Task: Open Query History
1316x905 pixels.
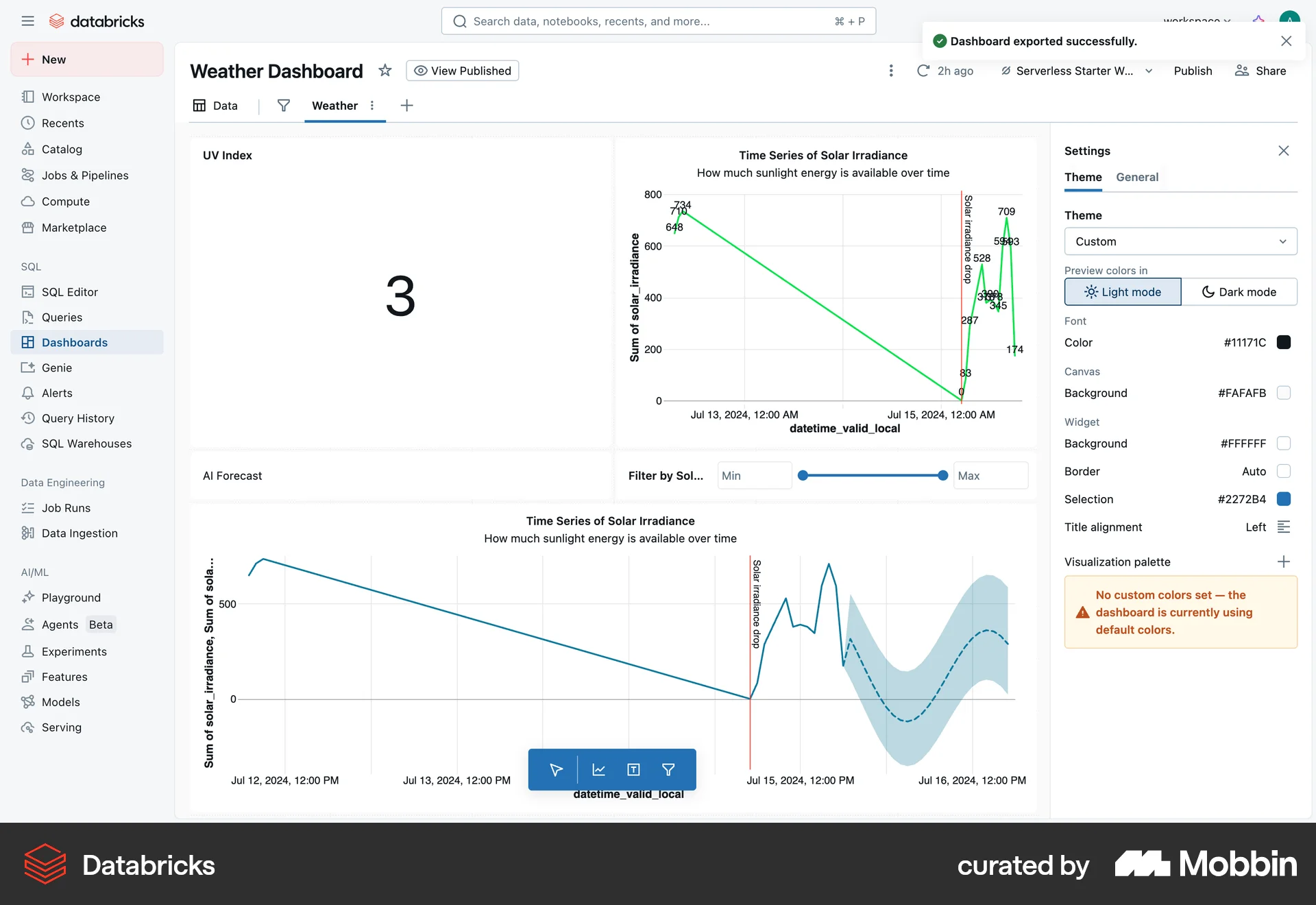Action: [77, 418]
